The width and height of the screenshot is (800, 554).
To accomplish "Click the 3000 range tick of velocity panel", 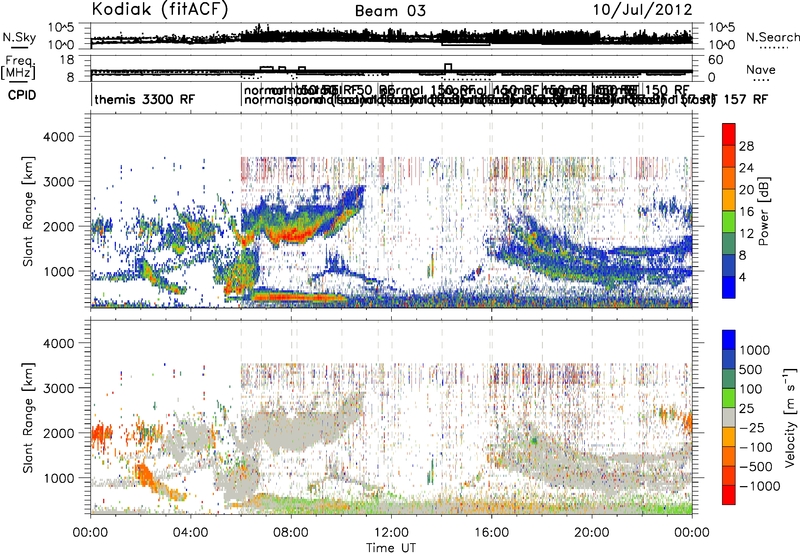I will (59, 388).
